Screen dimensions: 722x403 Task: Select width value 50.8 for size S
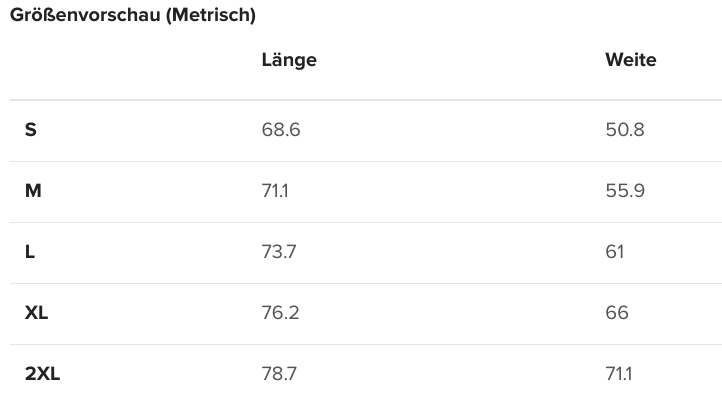tap(625, 129)
